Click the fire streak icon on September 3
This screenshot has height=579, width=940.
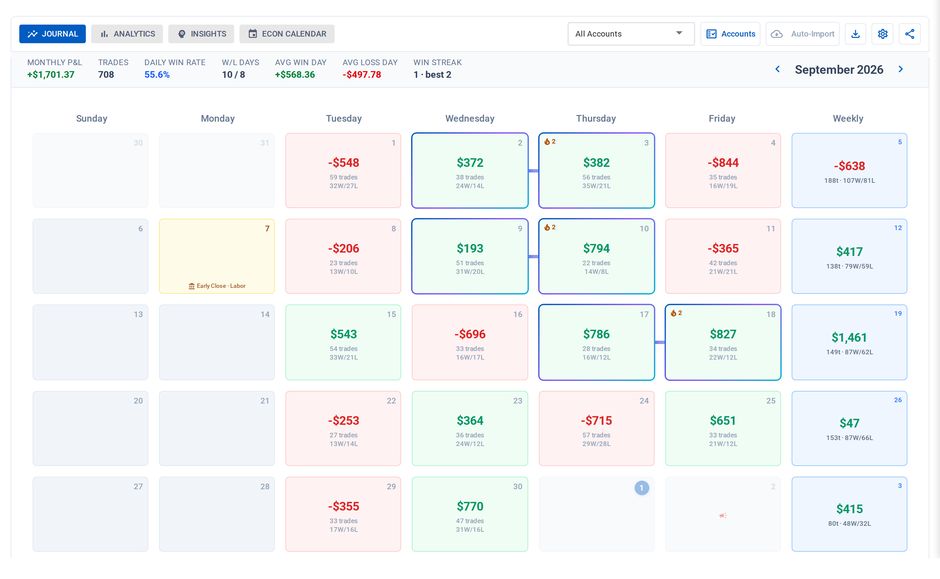point(547,142)
